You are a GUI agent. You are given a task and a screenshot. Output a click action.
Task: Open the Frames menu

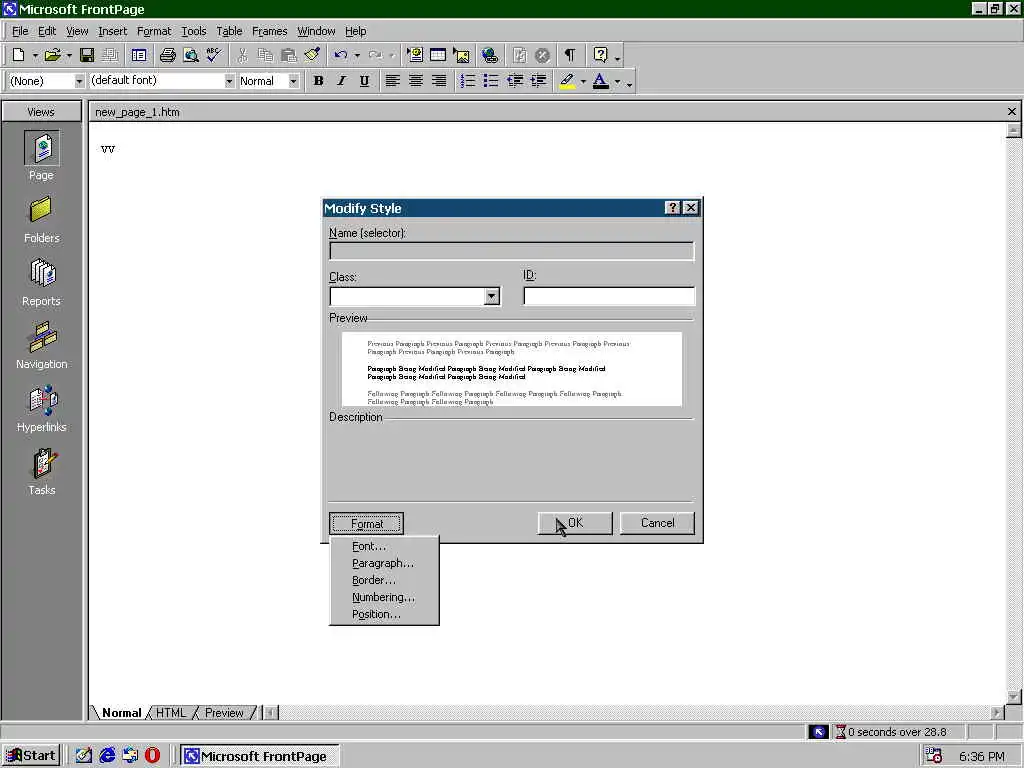pyautogui.click(x=269, y=31)
